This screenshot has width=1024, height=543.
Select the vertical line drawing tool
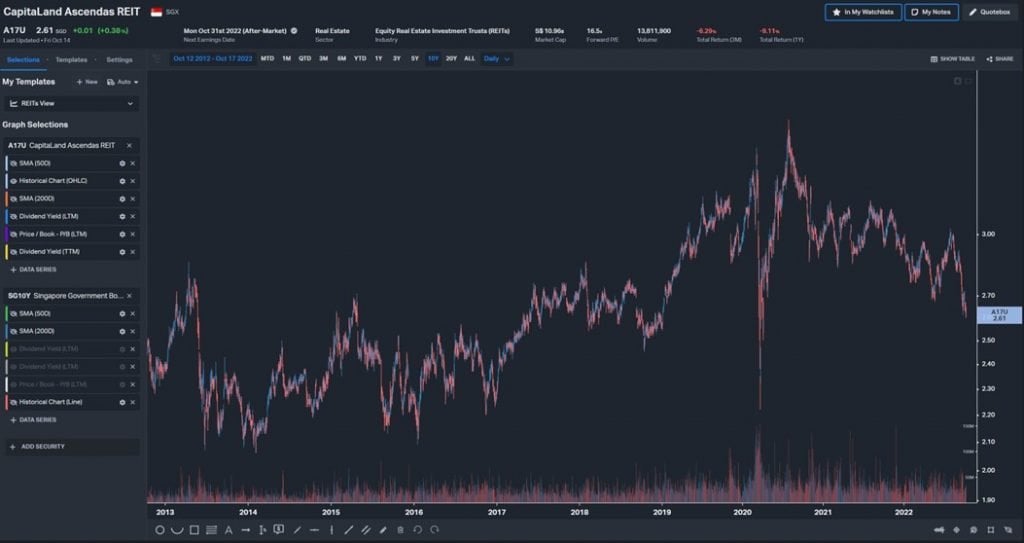331,530
